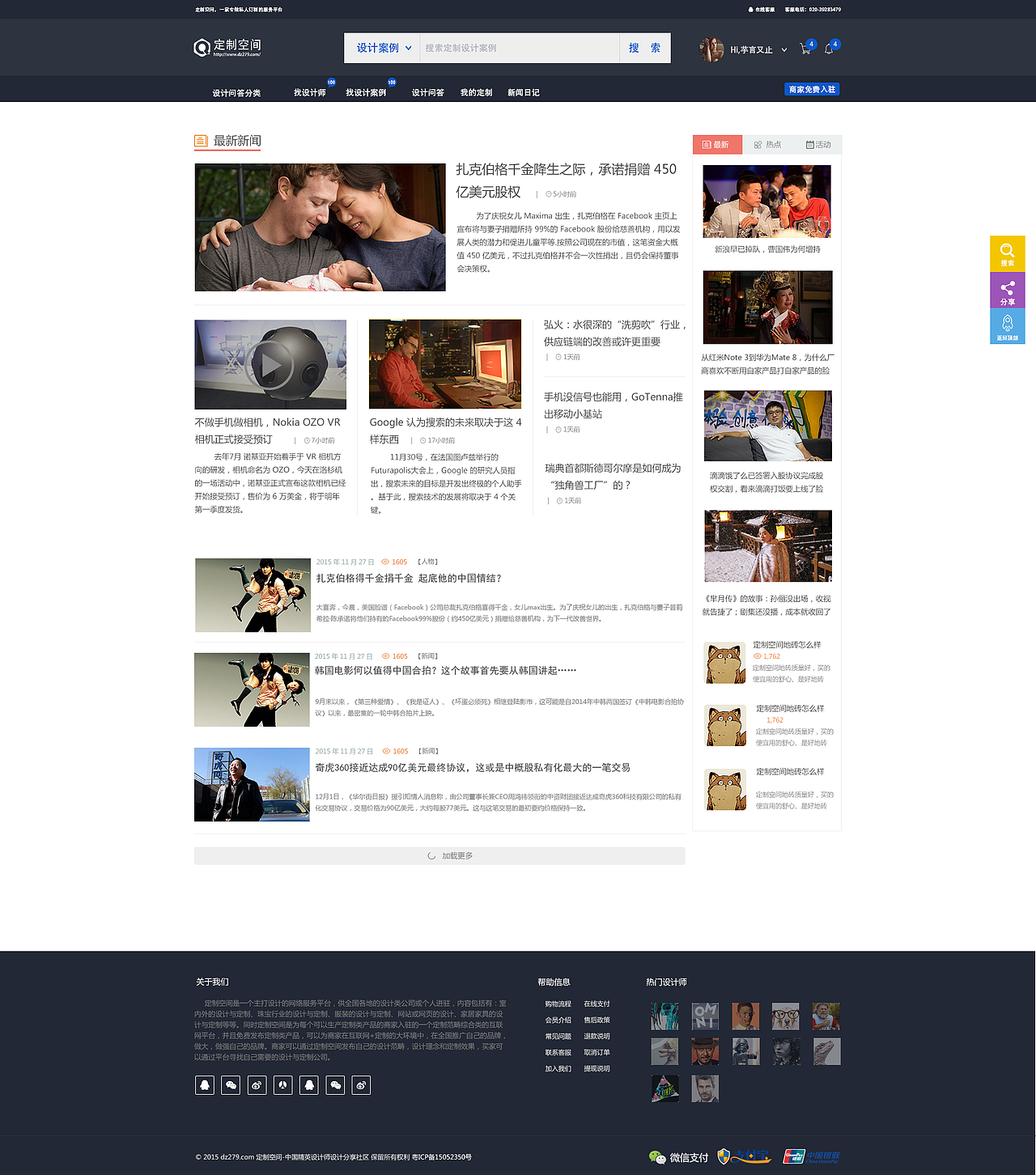Open the notification bell icon

[x=829, y=49]
